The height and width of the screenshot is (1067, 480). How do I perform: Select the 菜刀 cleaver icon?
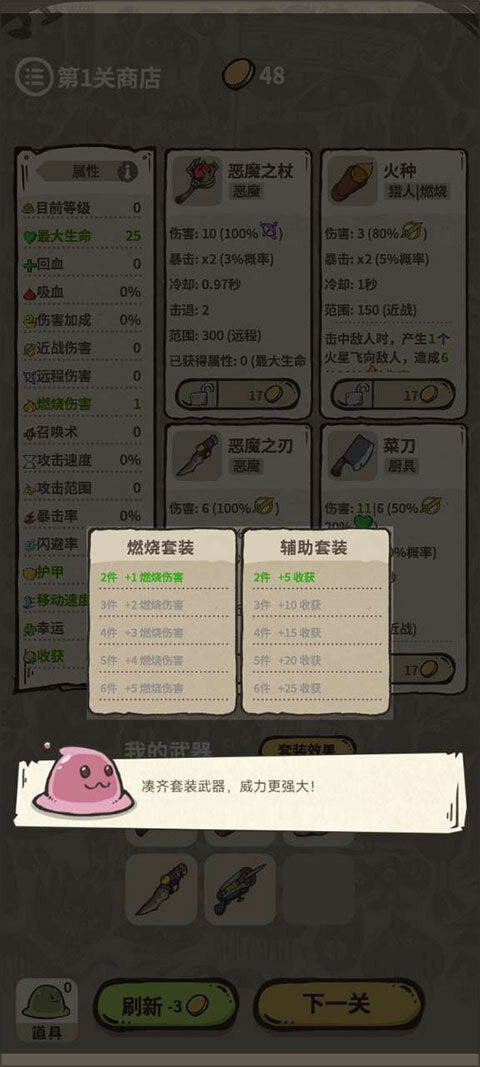click(352, 456)
